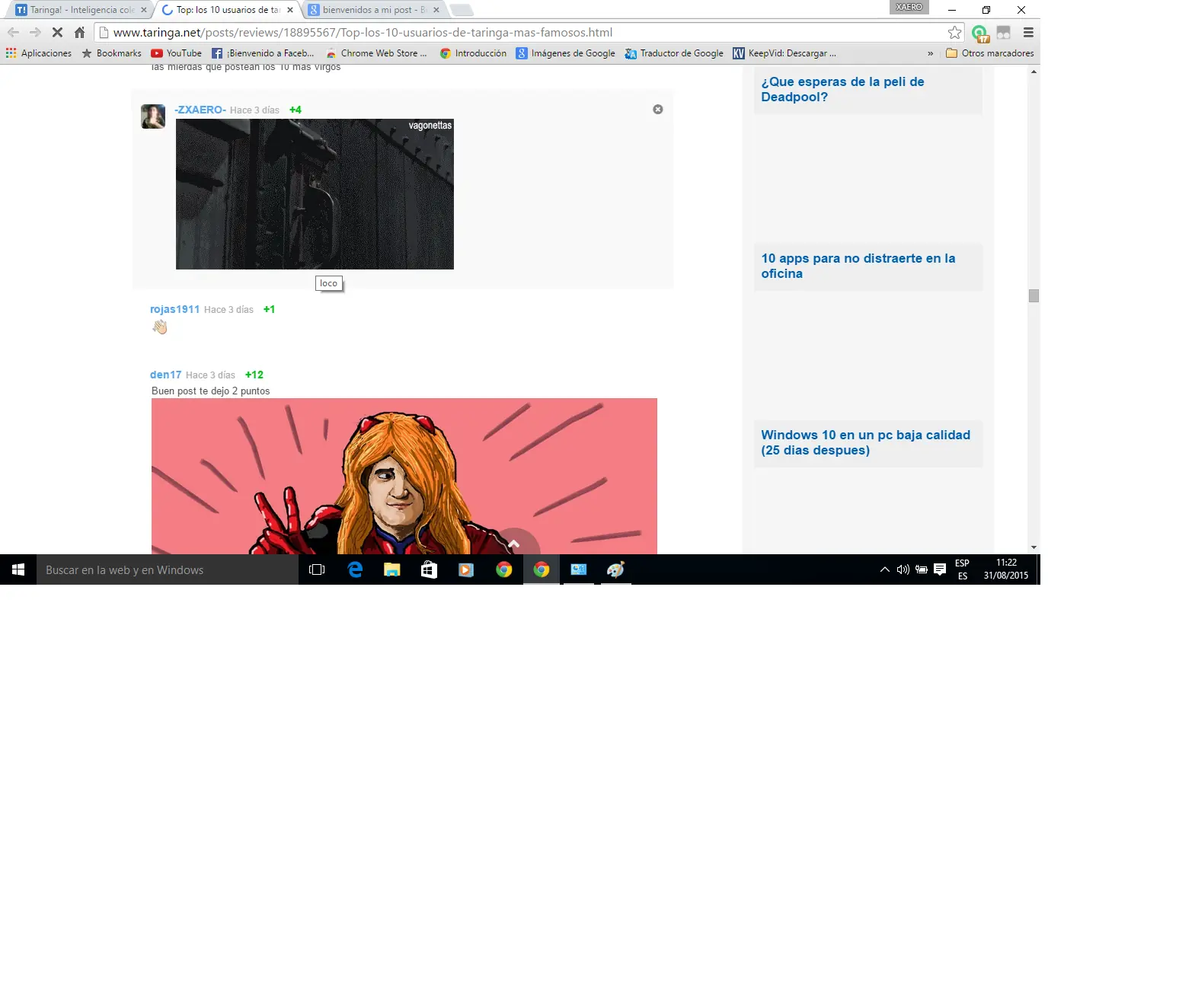
Task: Open the taskbar clock and date
Action: pyautogui.click(x=1006, y=569)
